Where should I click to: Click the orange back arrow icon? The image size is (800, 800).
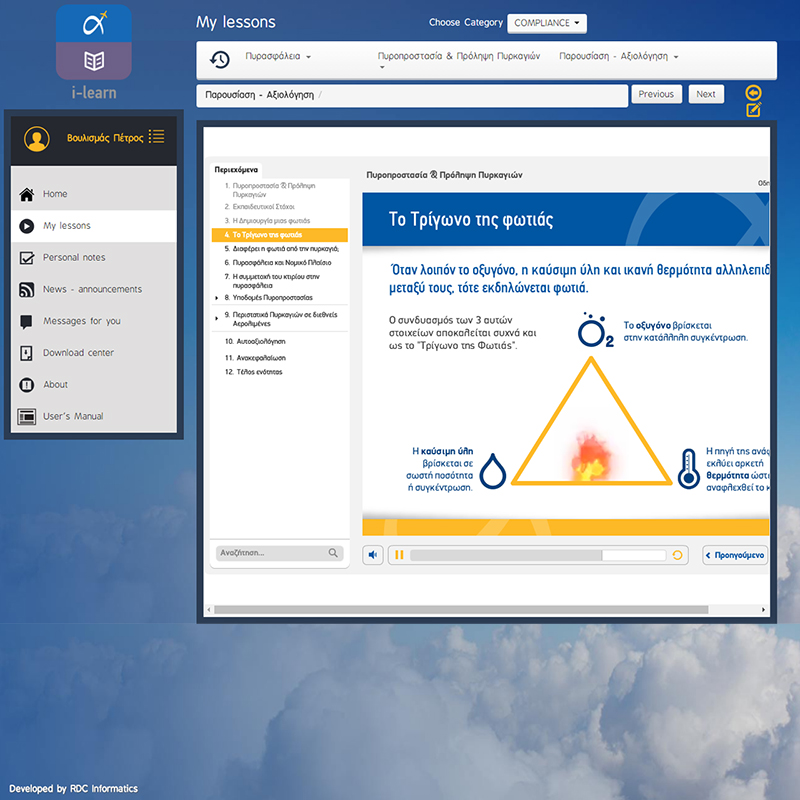[754, 93]
